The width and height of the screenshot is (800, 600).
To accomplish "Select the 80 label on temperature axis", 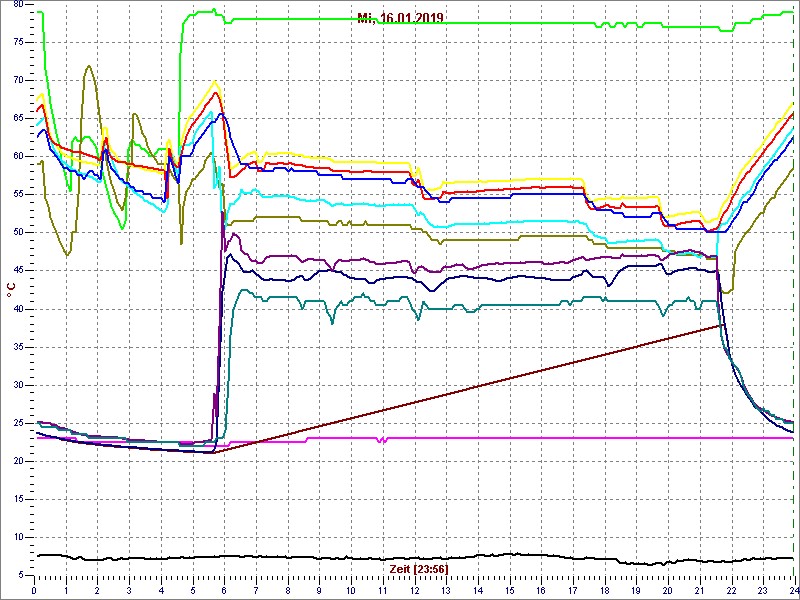I will point(18,4).
